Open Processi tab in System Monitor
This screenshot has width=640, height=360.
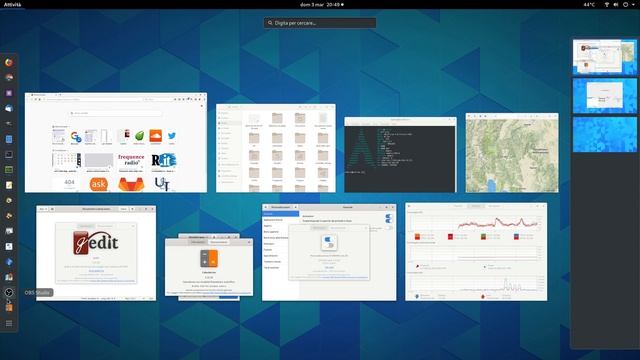pyautogui.click(x=458, y=206)
